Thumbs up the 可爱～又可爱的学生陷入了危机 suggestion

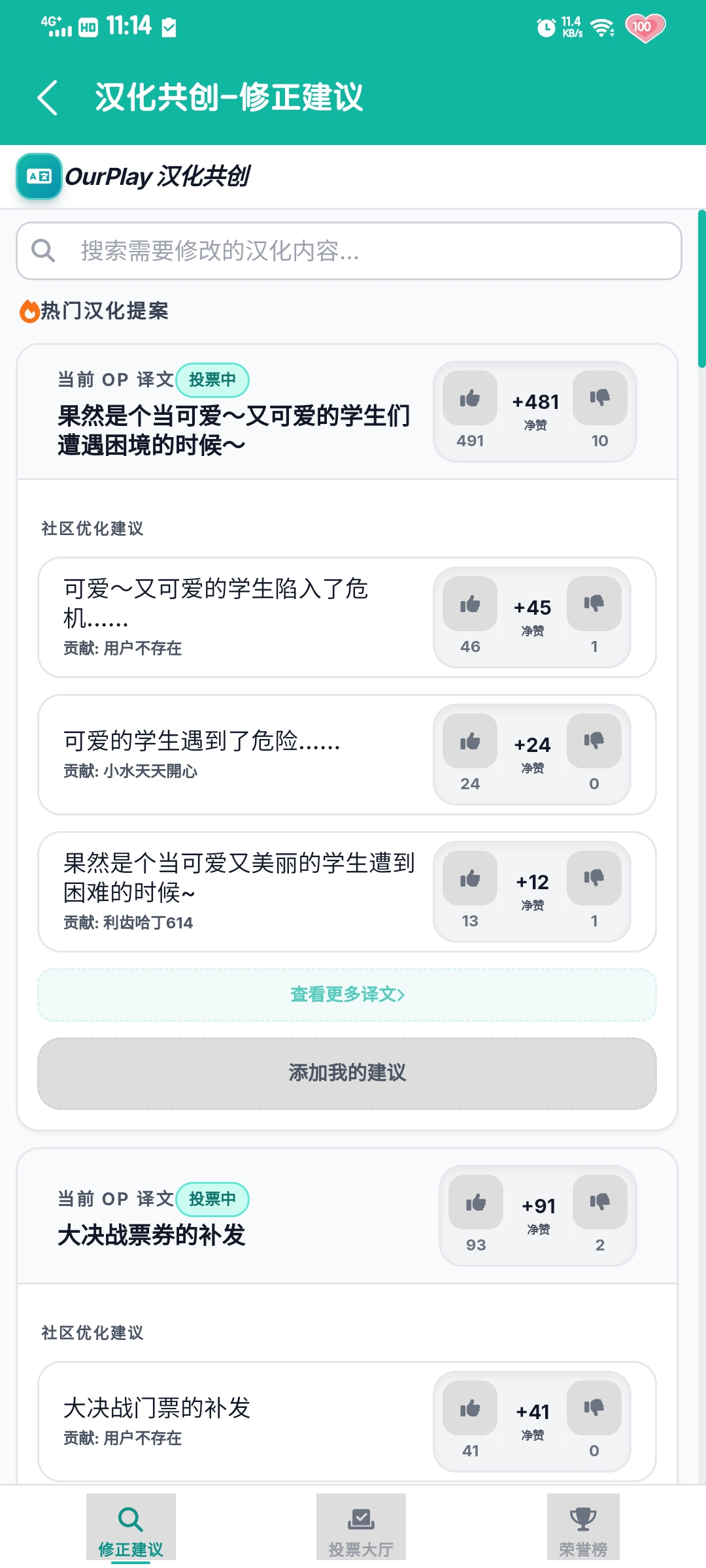[469, 604]
